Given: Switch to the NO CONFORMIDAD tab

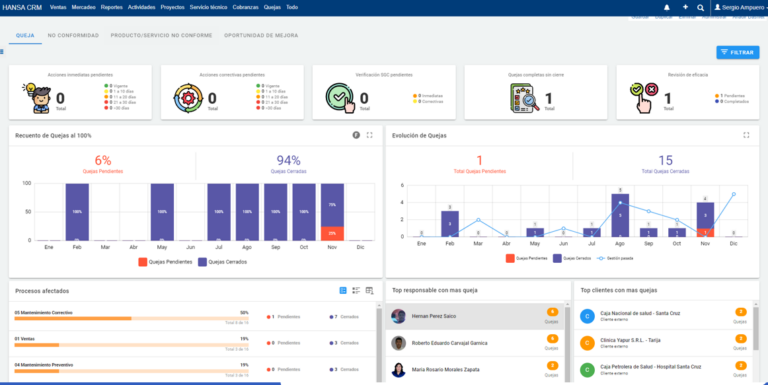Looking at the screenshot, I should tap(73, 35).
